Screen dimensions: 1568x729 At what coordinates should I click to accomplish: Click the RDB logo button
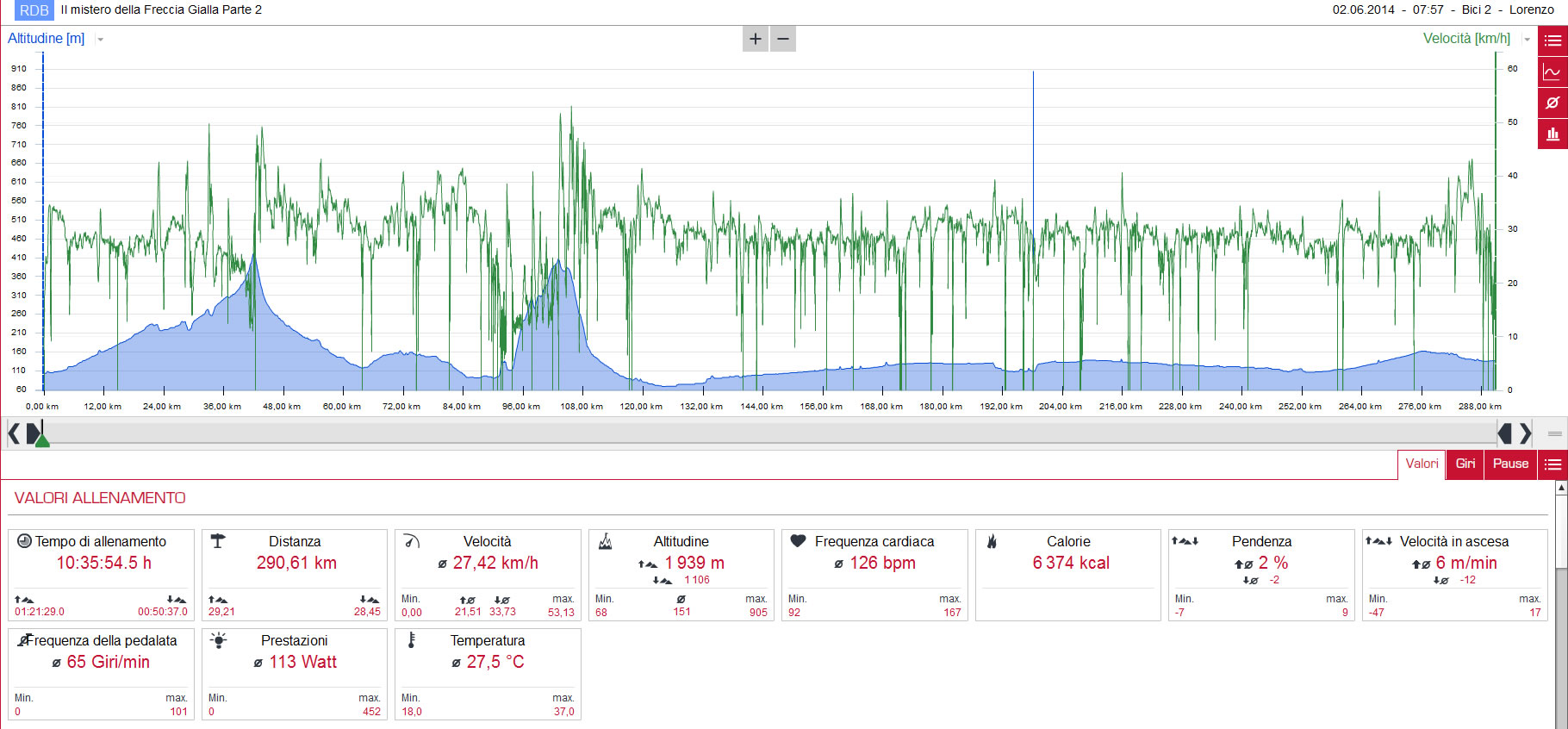(x=34, y=10)
